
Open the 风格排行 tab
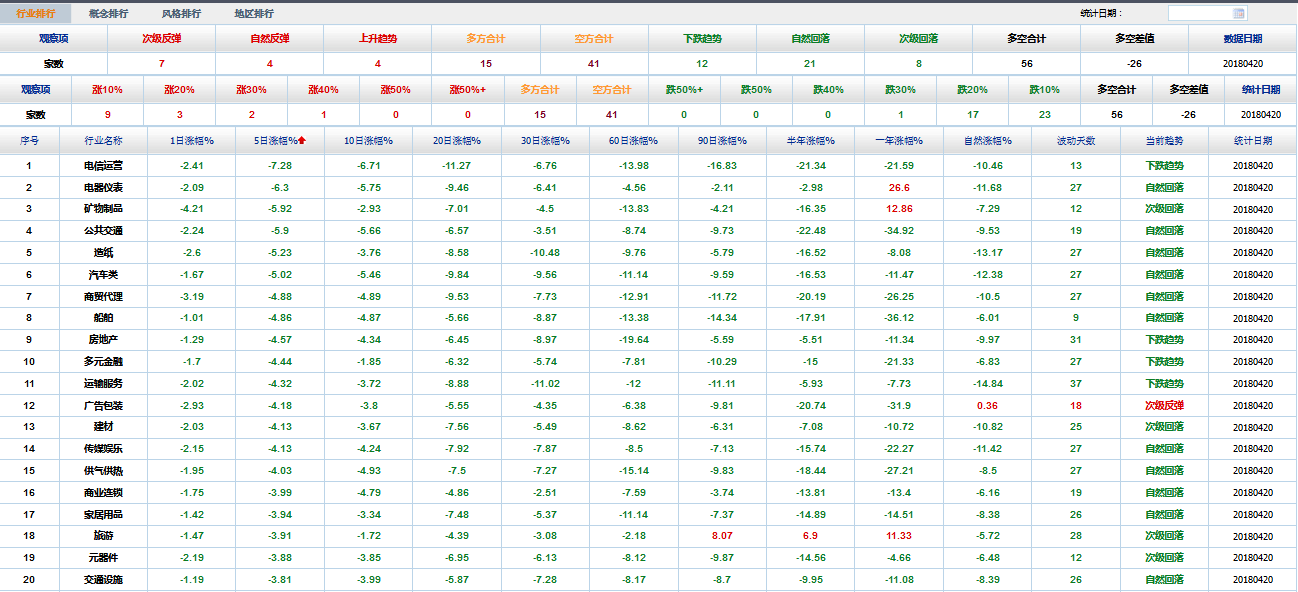181,14
